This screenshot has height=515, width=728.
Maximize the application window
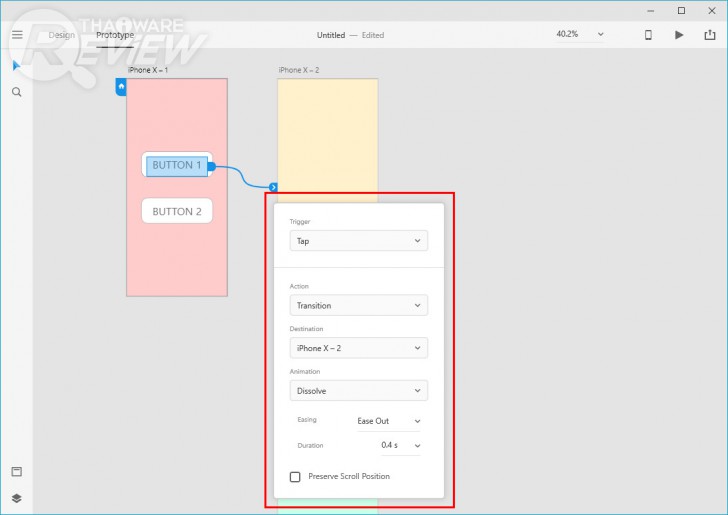[681, 10]
